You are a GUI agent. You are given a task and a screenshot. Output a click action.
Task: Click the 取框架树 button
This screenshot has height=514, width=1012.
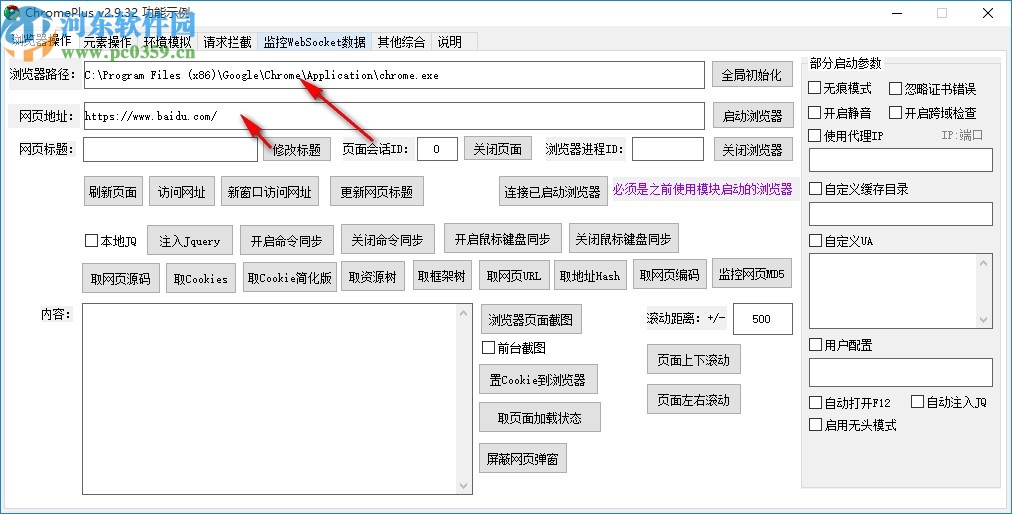[441, 276]
